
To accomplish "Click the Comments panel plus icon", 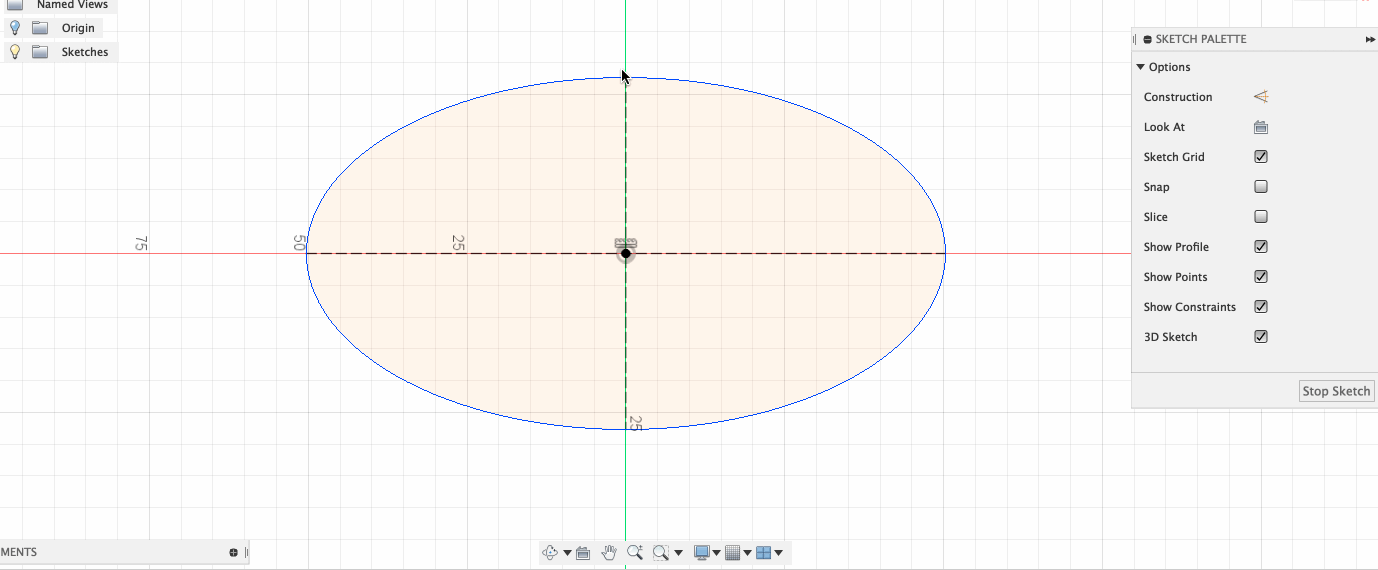I will tap(233, 552).
